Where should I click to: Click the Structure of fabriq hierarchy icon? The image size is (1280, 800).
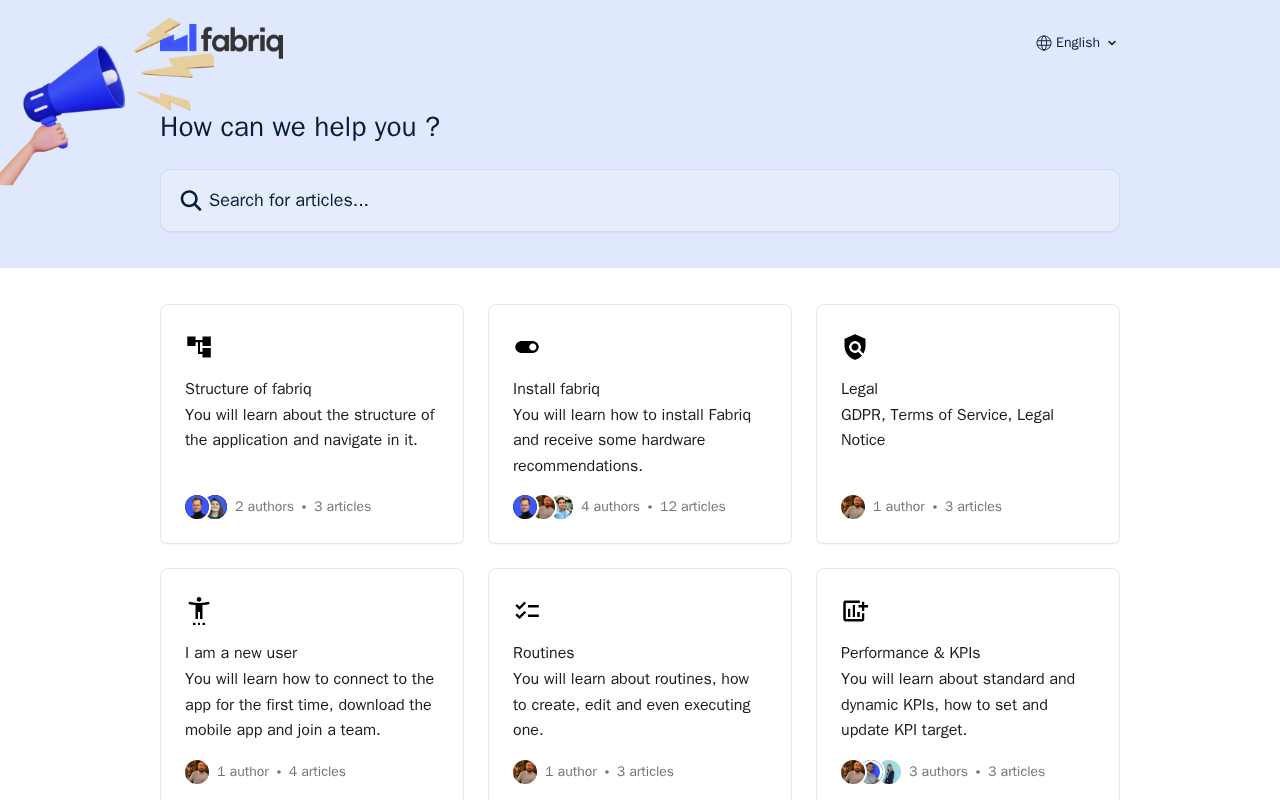(199, 347)
